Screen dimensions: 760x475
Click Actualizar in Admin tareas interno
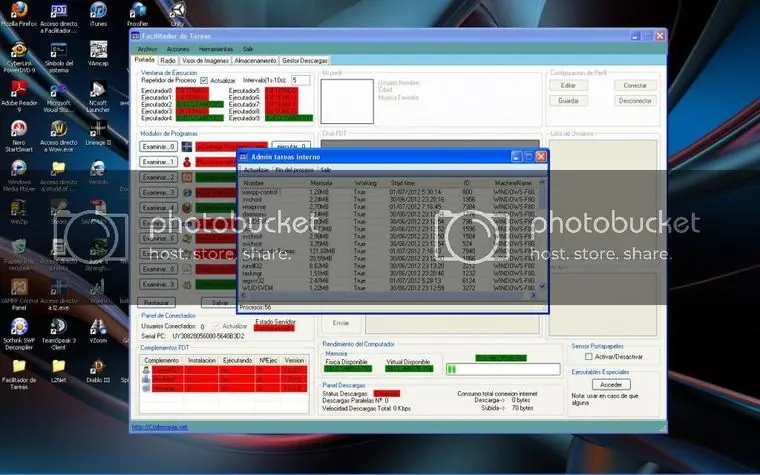256,170
